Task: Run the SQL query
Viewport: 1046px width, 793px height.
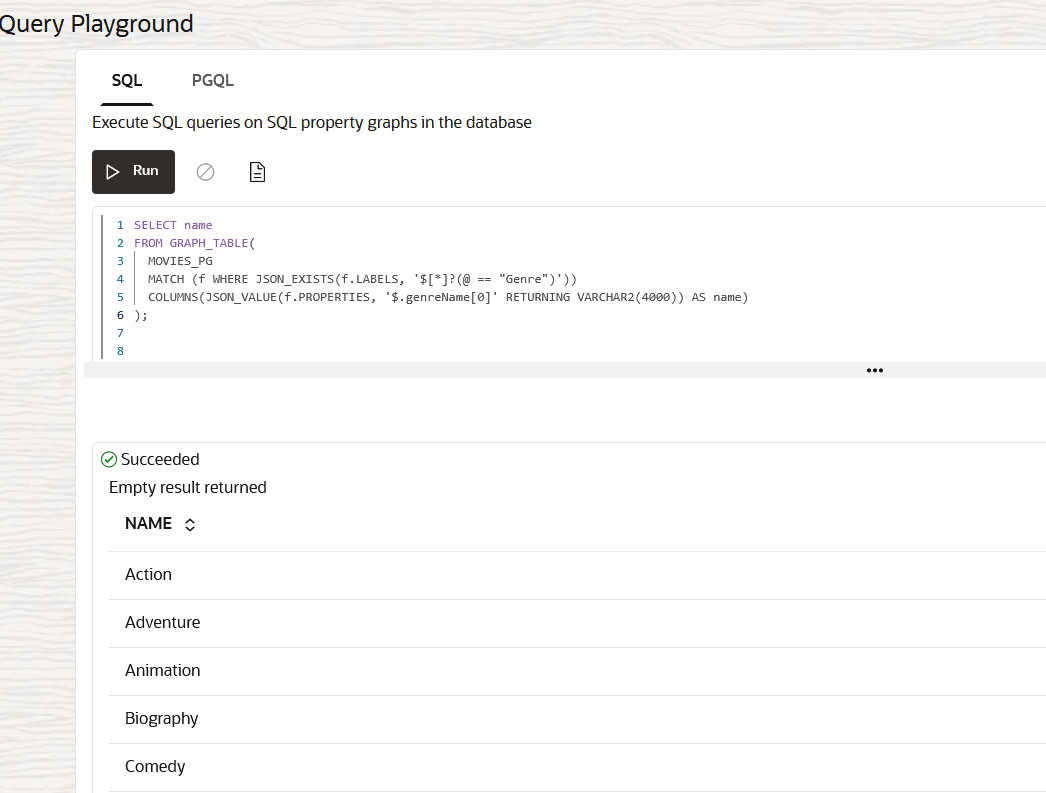Action: (133, 171)
